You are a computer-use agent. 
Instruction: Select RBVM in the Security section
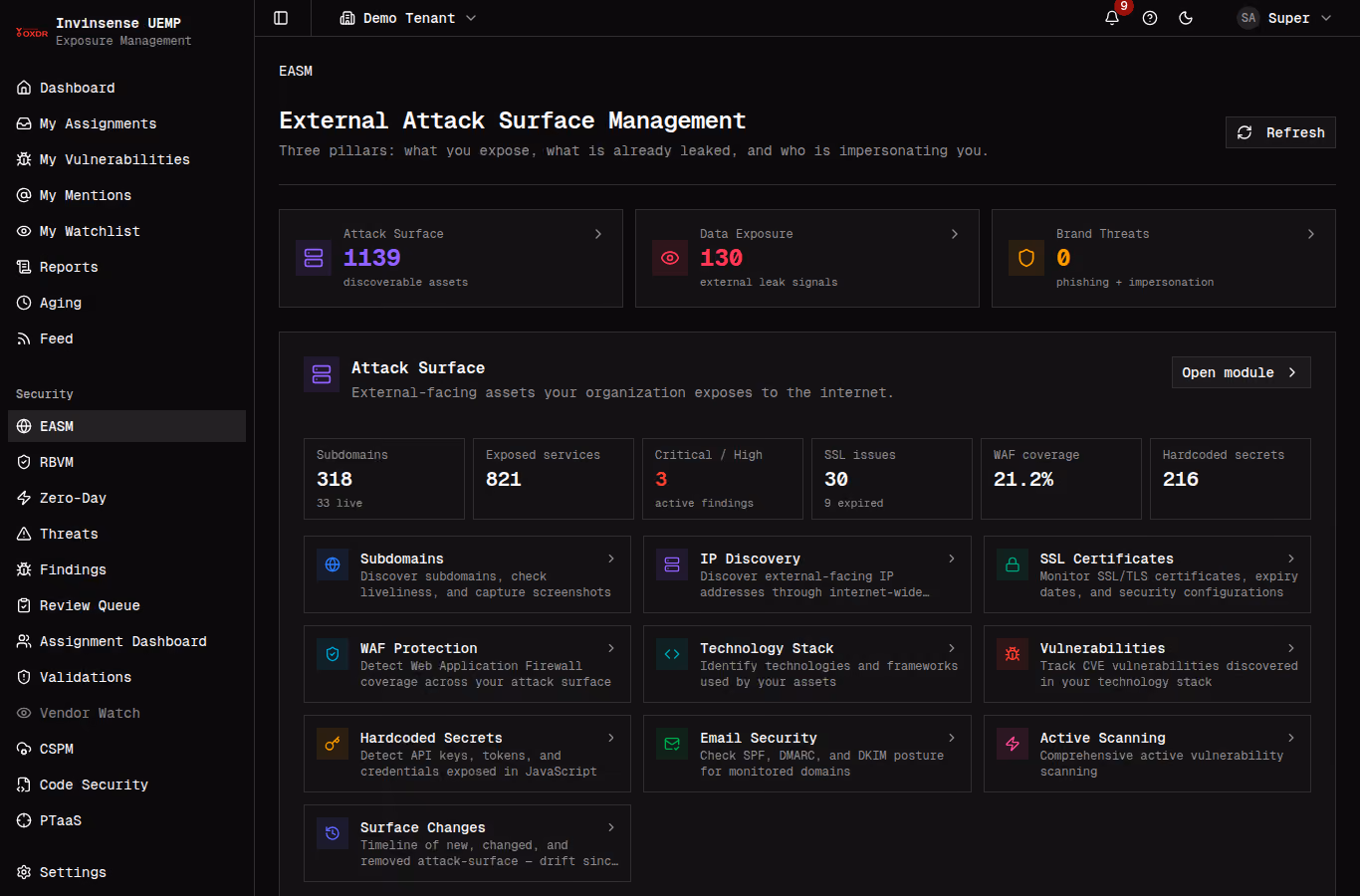click(126, 462)
